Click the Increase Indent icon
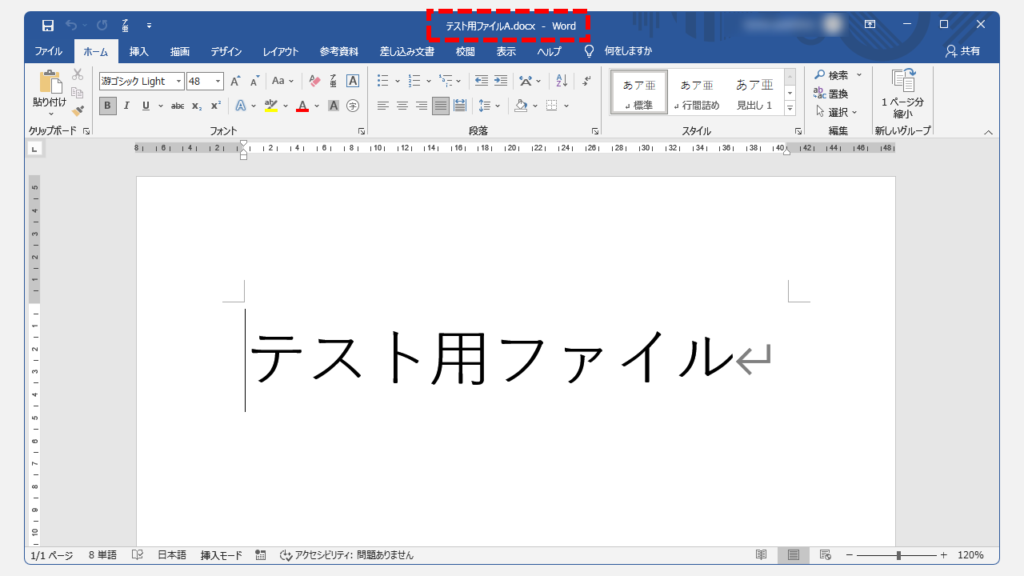The image size is (1024, 576). click(500, 81)
